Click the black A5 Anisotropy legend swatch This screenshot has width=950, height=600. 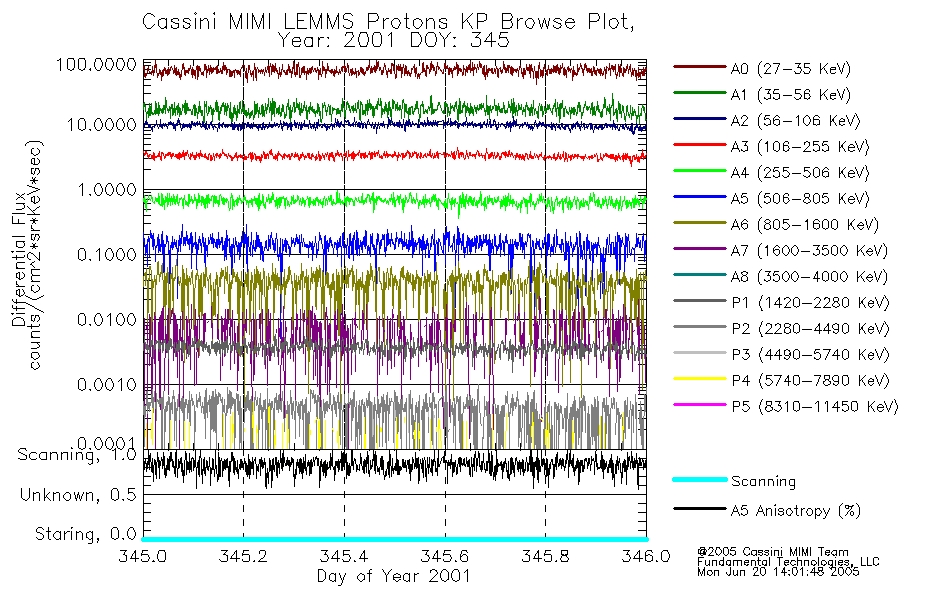(699, 508)
